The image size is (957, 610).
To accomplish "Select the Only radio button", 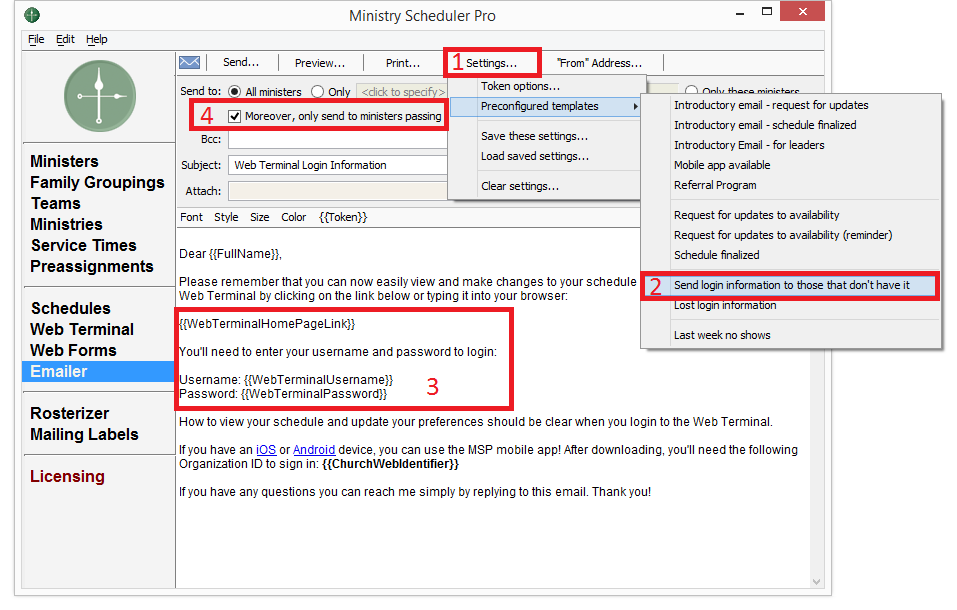I will (318, 92).
